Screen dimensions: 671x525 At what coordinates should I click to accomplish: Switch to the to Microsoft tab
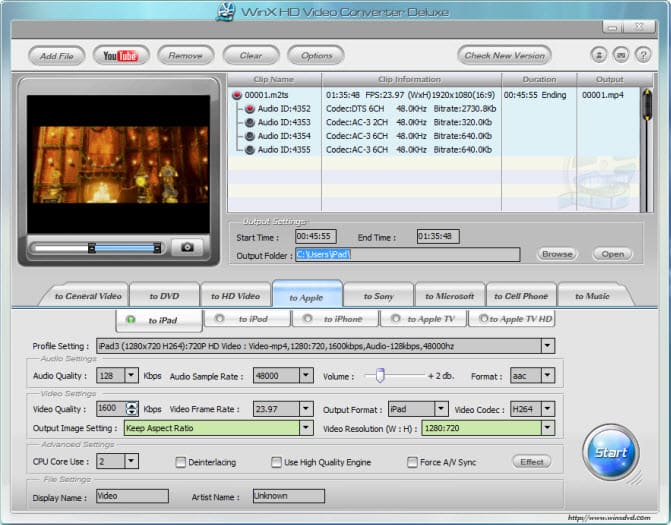coord(450,296)
